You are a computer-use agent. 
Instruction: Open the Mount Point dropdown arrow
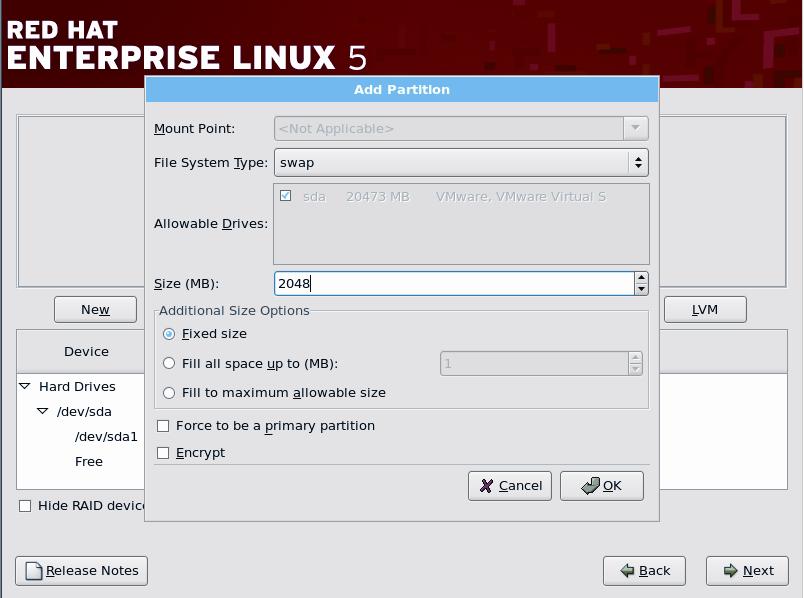coord(637,128)
